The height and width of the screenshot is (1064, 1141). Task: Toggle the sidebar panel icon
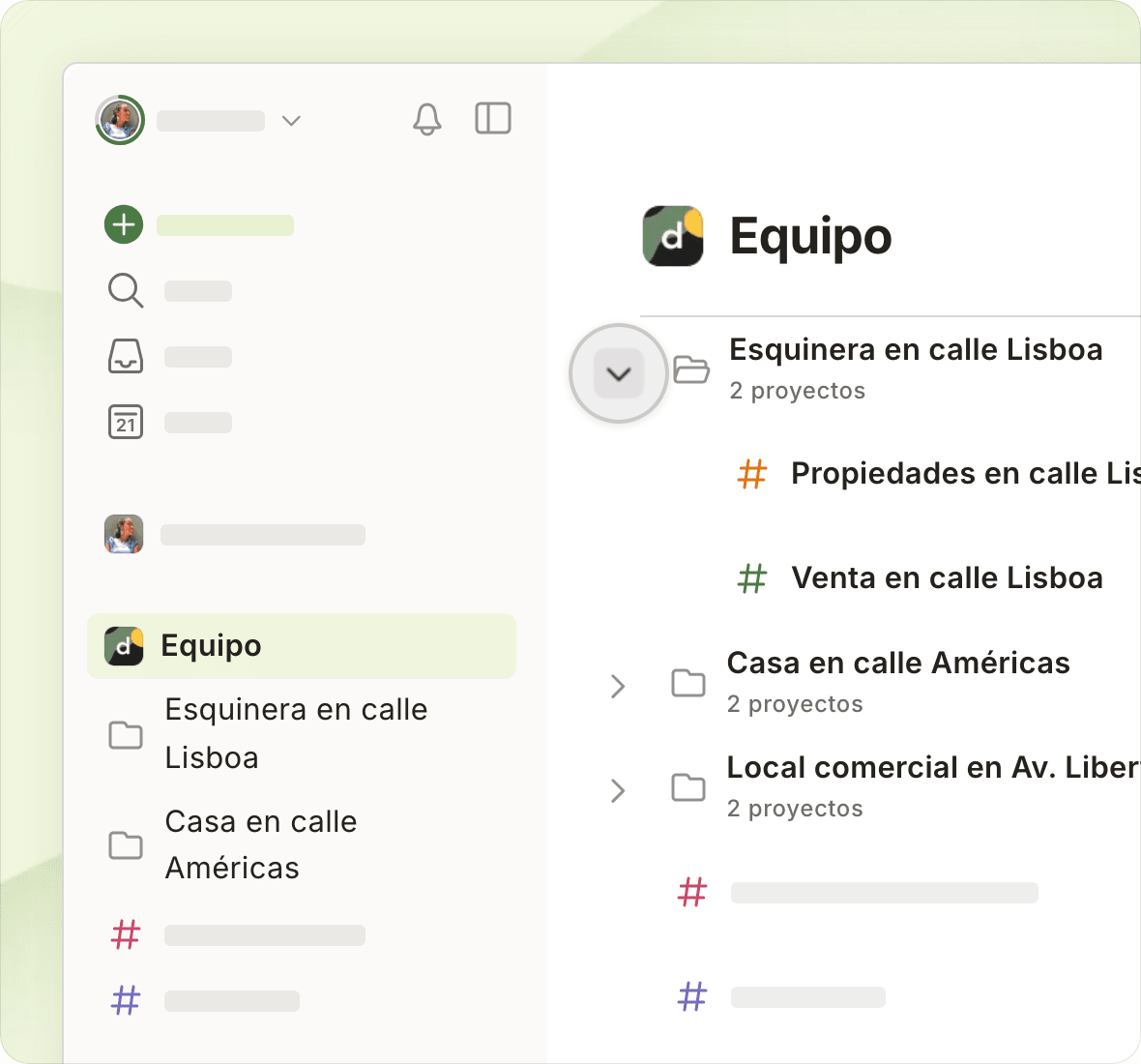point(492,119)
